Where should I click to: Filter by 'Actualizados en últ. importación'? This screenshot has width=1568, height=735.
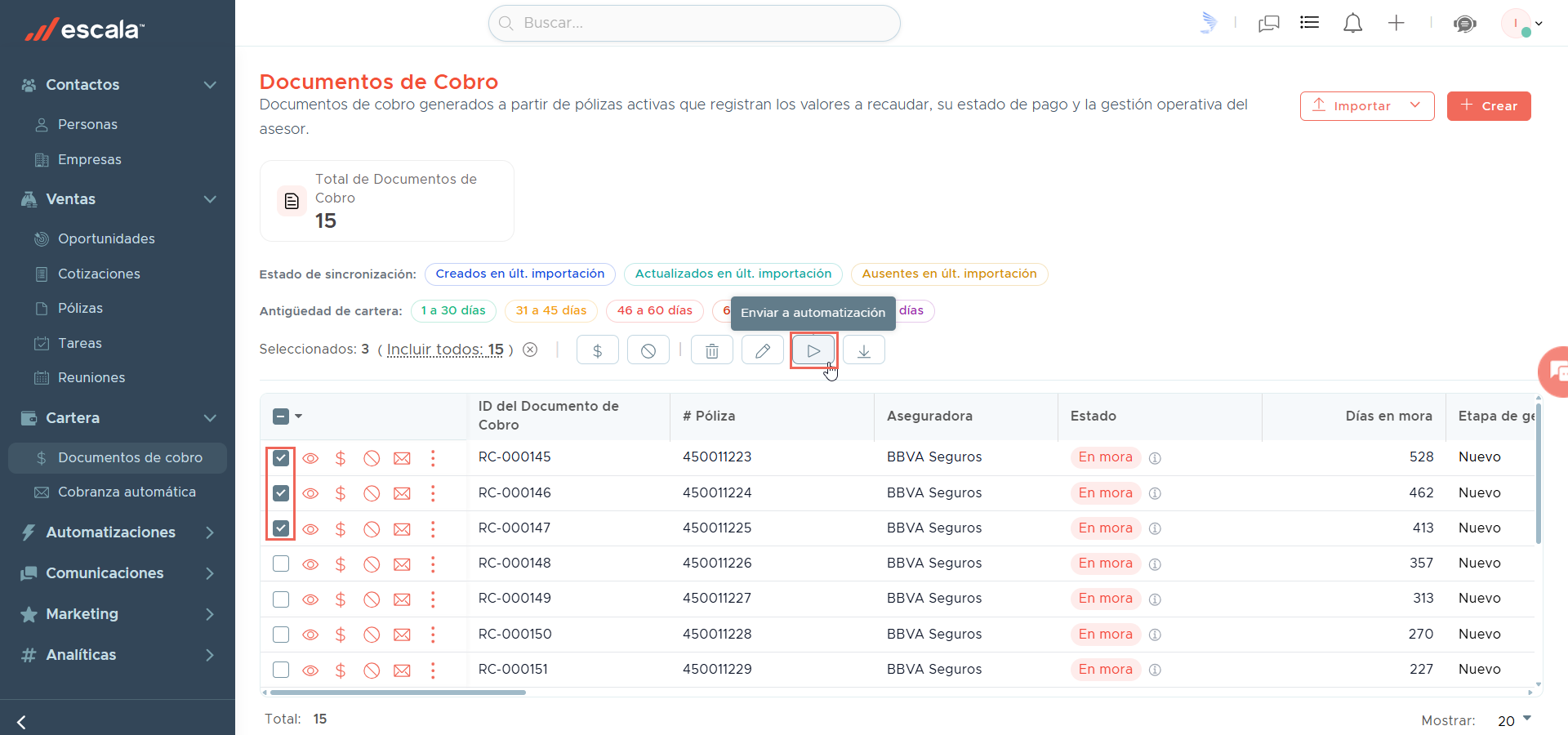pos(733,274)
